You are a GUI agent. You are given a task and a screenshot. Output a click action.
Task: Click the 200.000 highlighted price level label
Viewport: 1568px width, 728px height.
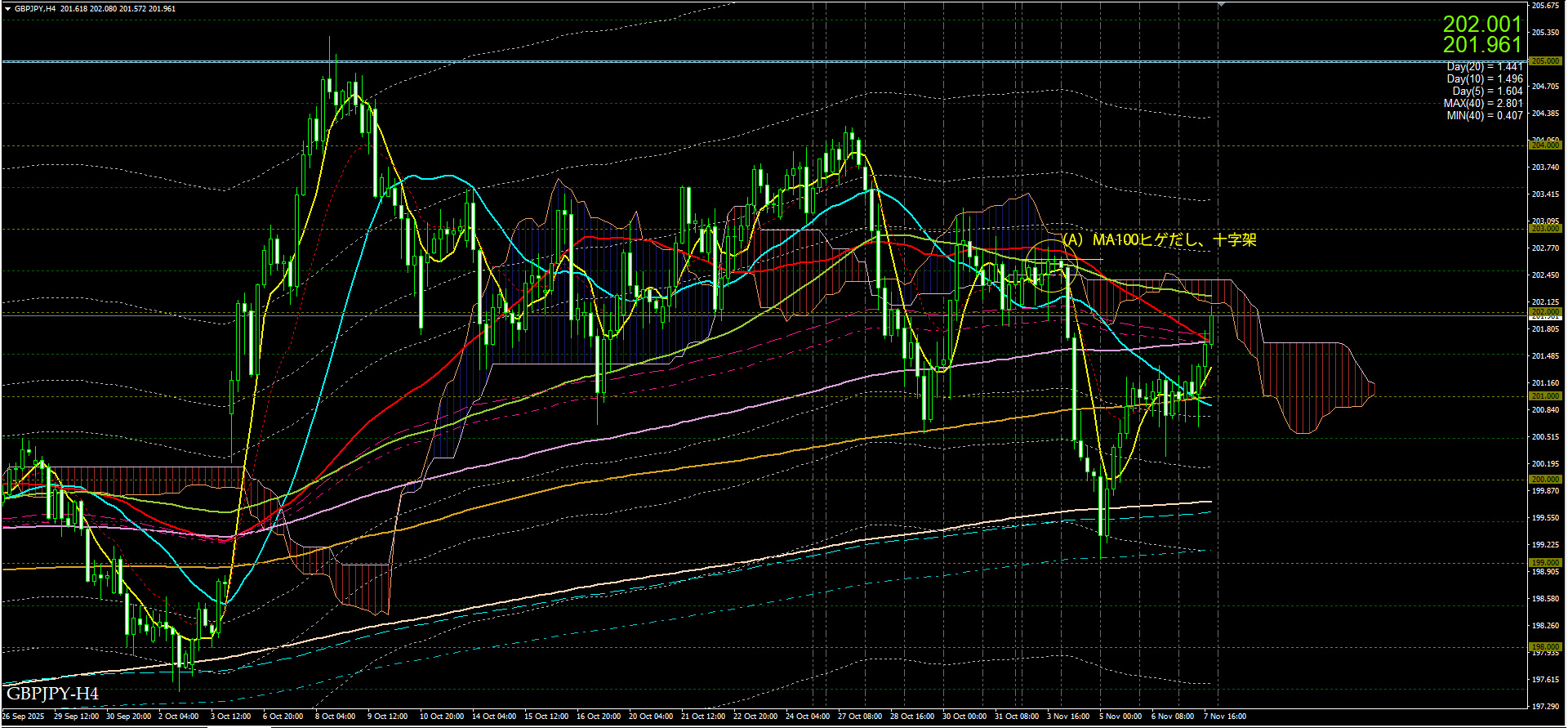tap(1544, 480)
